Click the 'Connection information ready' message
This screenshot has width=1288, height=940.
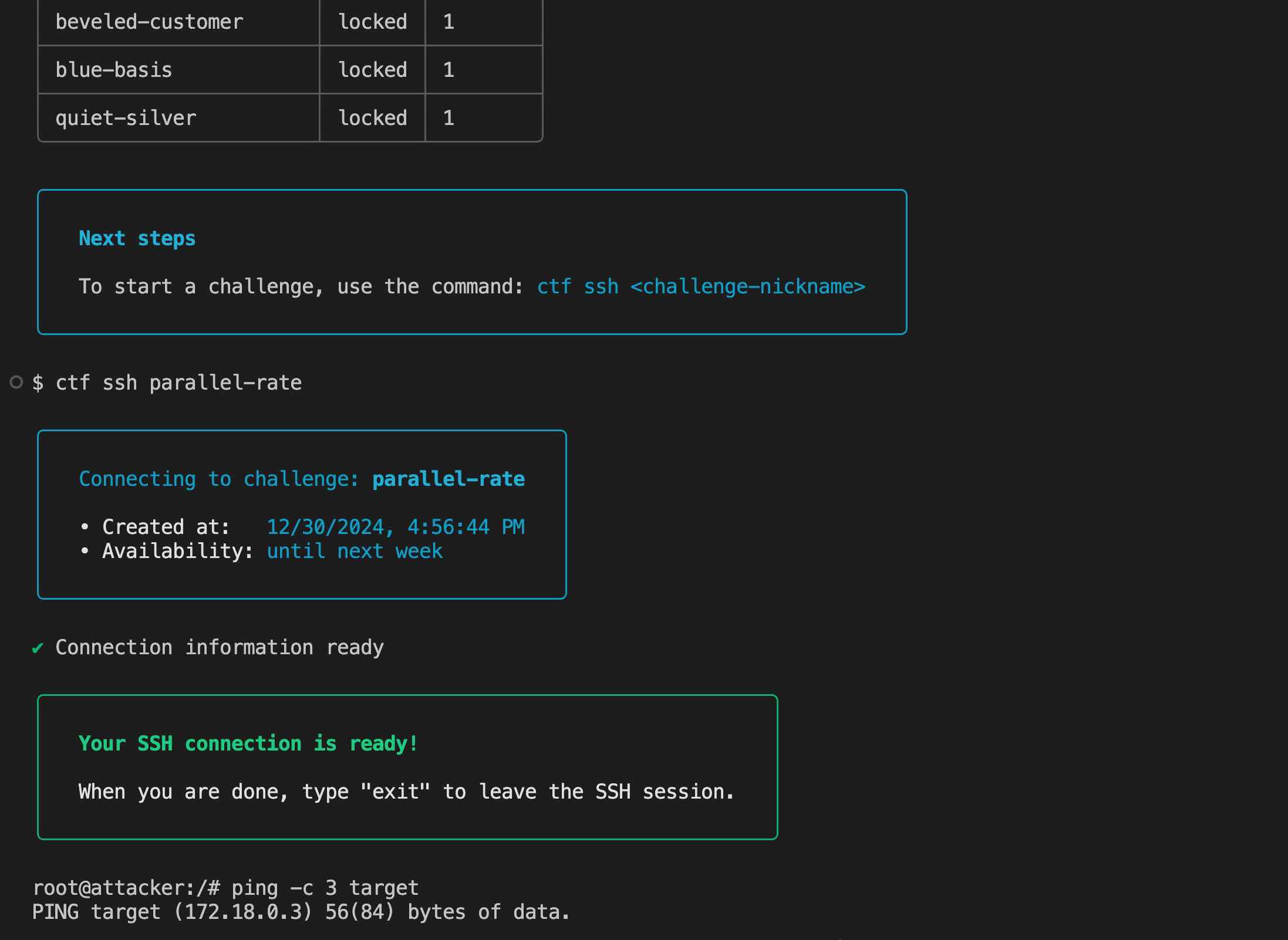[220, 647]
